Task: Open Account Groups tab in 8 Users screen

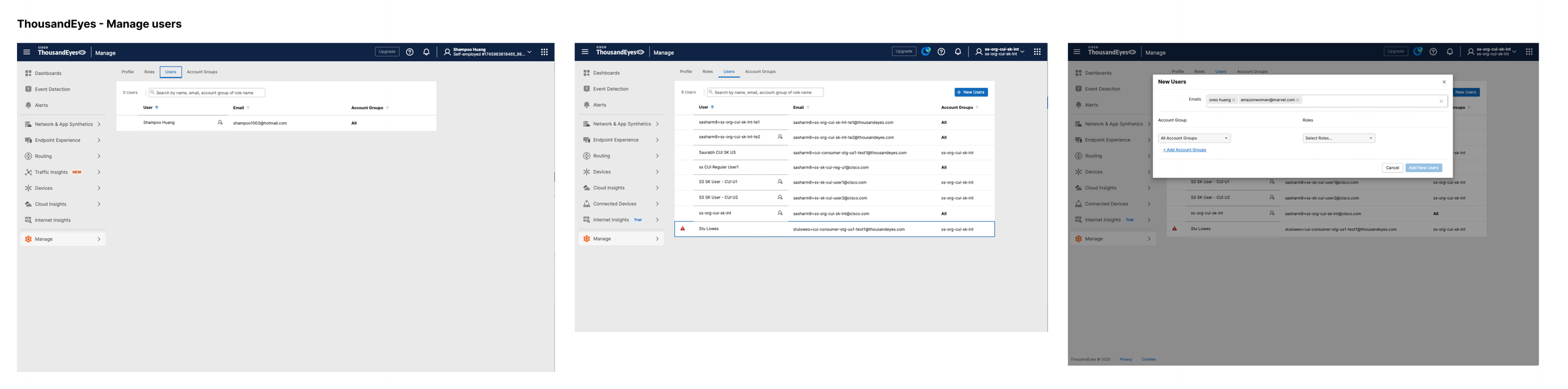Action: pyautogui.click(x=760, y=71)
